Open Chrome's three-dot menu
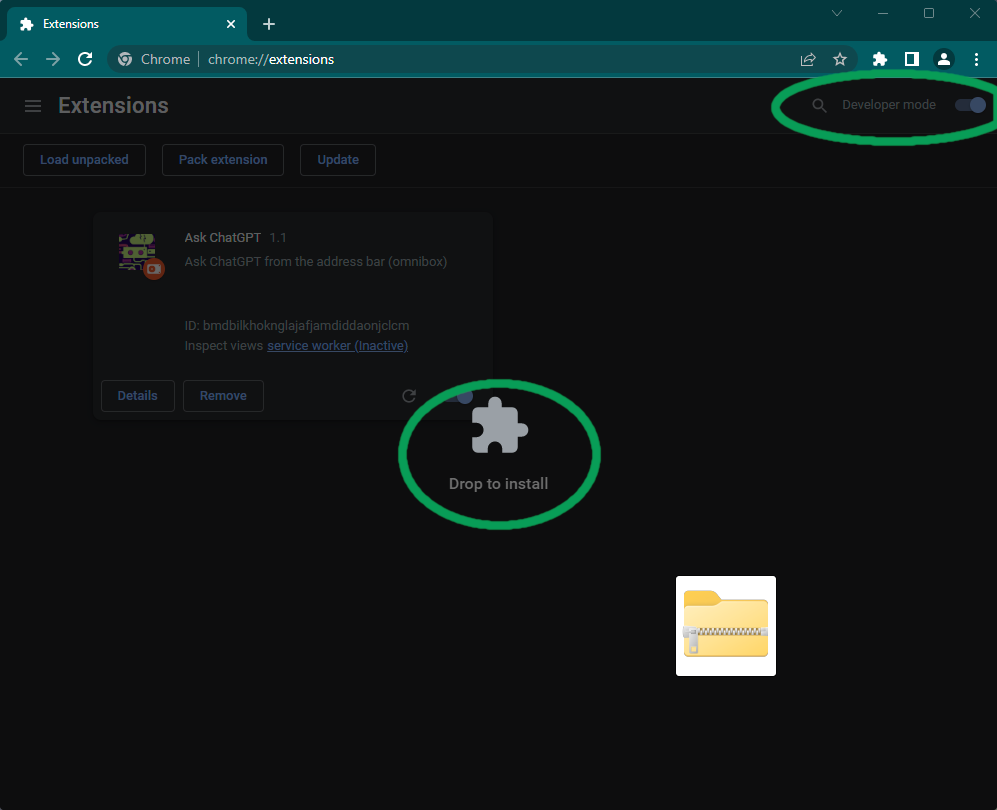Viewport: 997px width, 810px height. tap(977, 59)
